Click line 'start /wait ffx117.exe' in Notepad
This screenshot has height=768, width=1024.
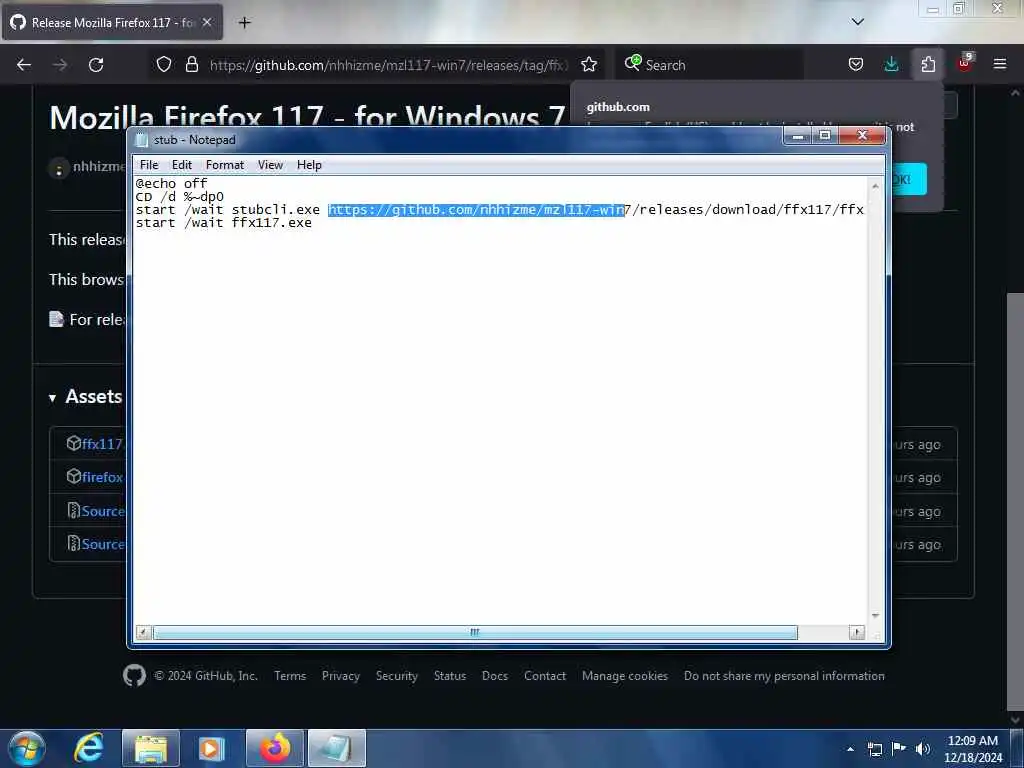point(224,223)
